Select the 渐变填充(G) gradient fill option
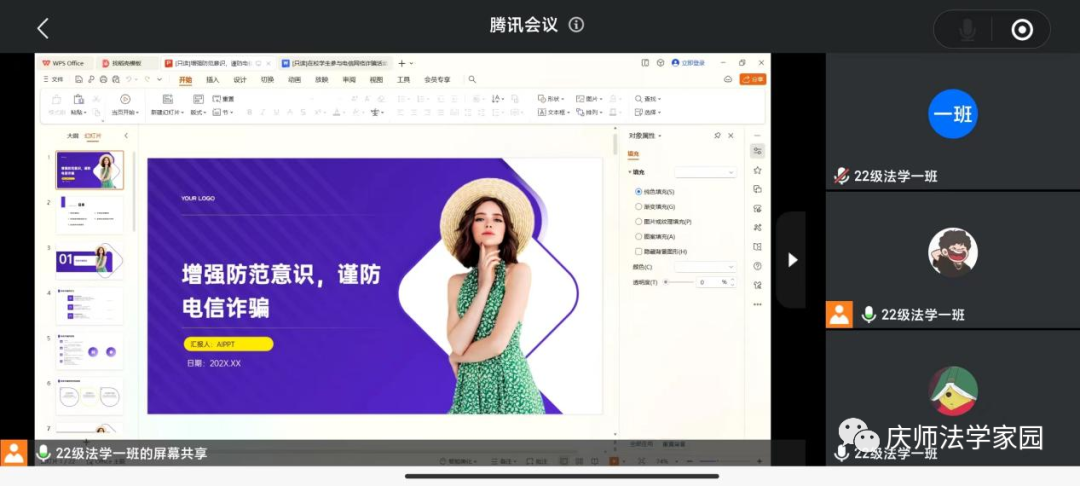 click(639, 206)
